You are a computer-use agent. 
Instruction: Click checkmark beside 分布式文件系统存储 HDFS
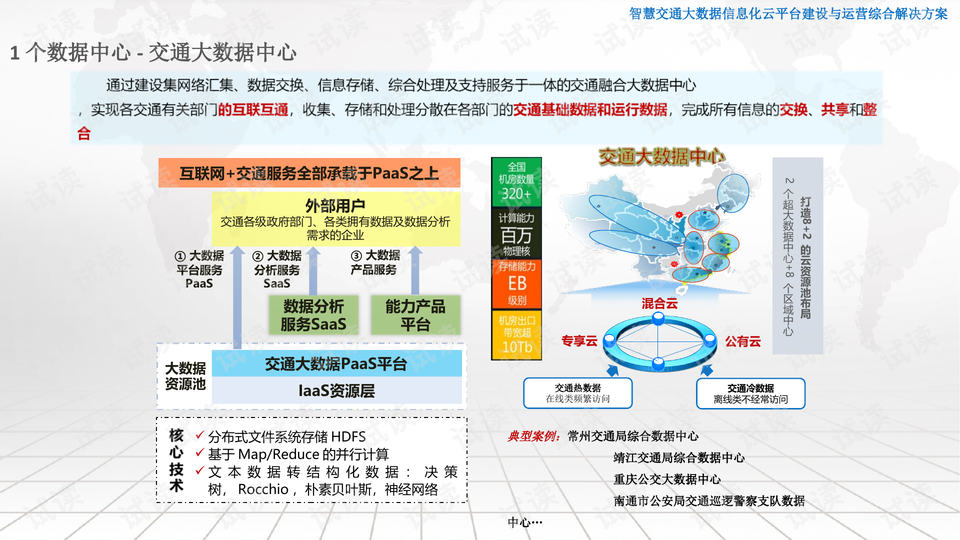click(200, 437)
